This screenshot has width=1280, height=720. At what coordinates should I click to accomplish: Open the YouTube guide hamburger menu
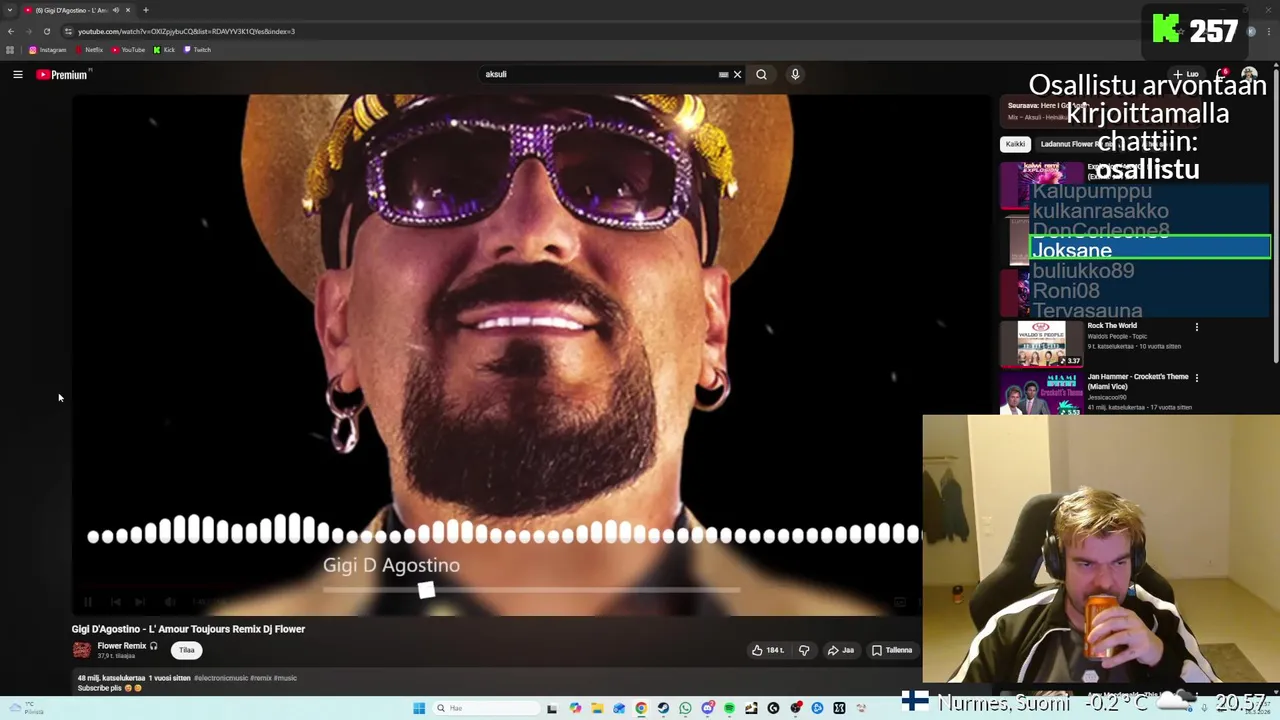(x=18, y=74)
